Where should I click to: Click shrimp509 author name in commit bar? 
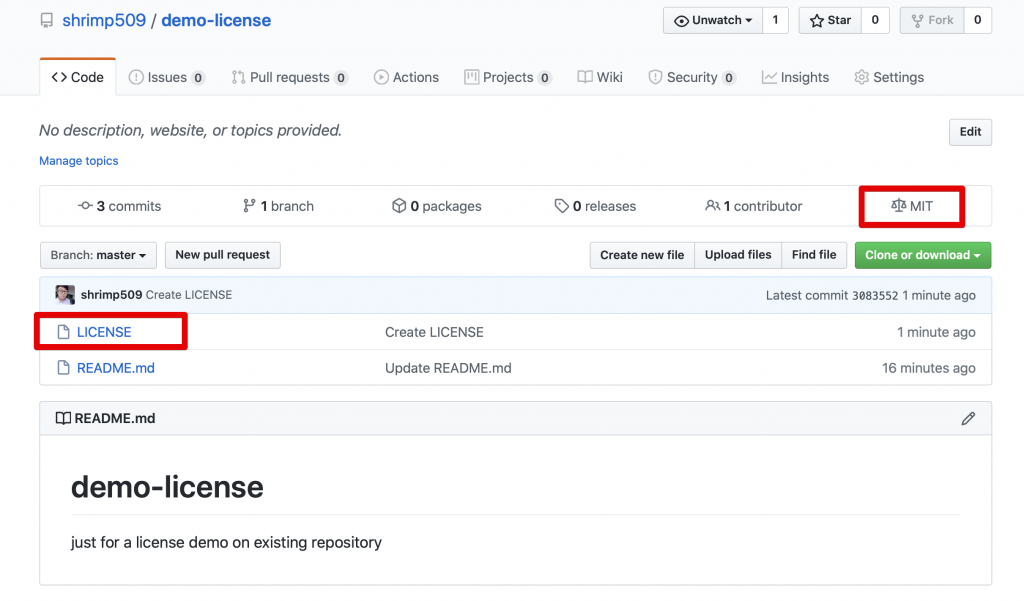coord(112,295)
